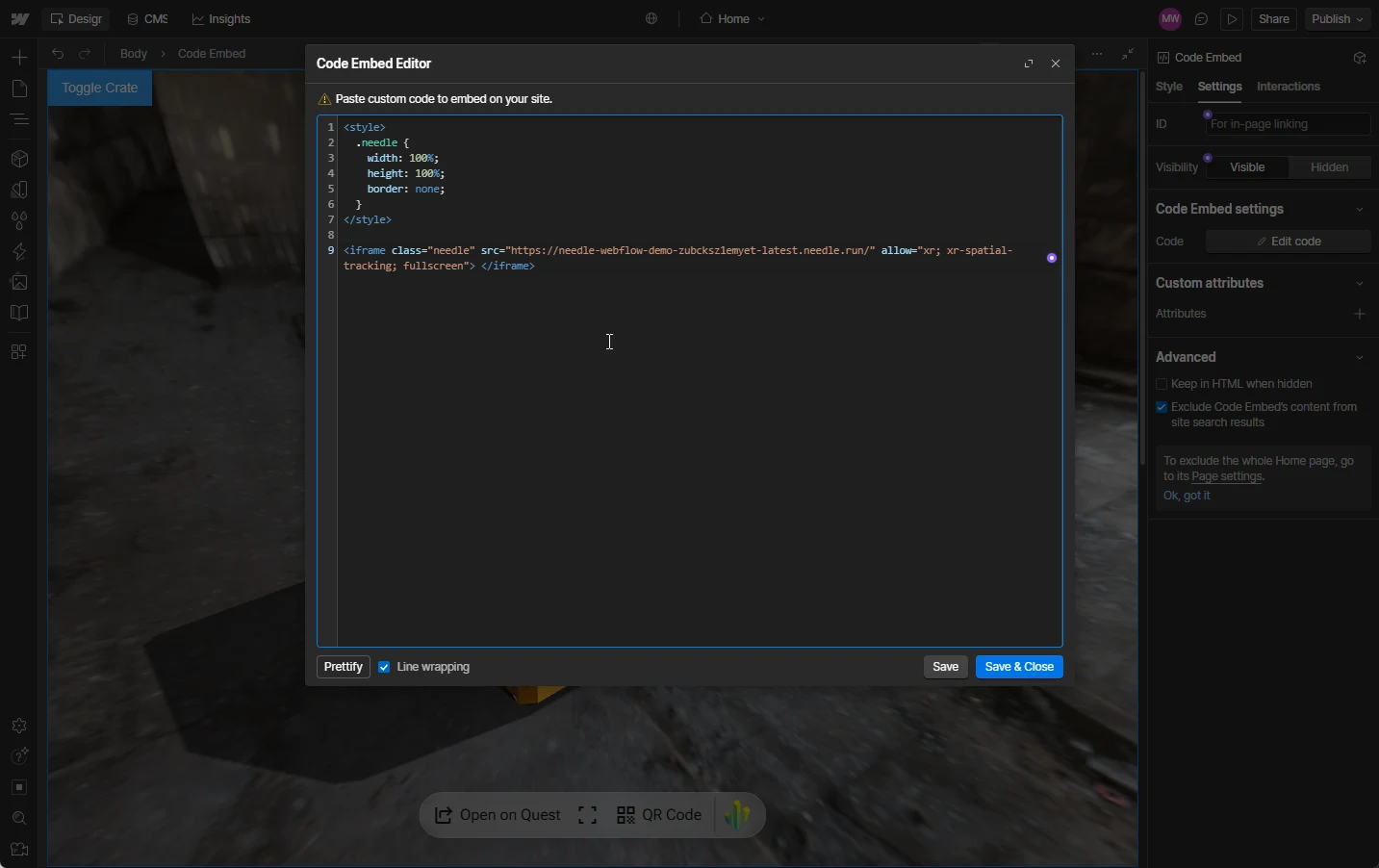Open the Home page dropdown

pyautogui.click(x=732, y=19)
